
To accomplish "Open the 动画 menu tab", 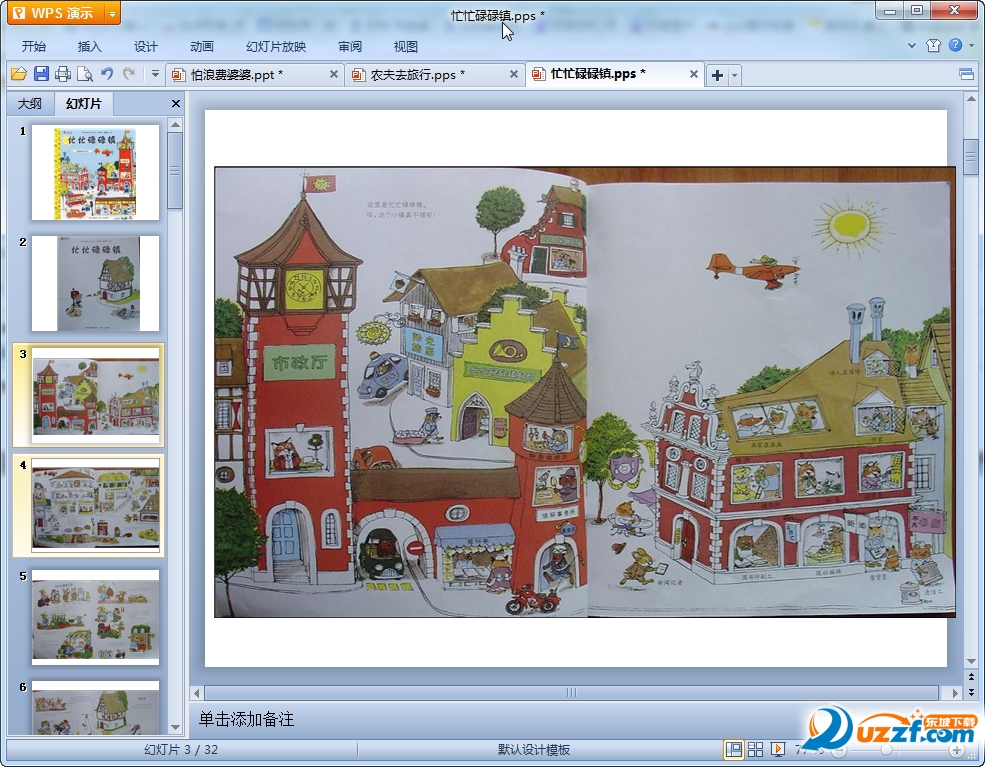I will point(202,46).
